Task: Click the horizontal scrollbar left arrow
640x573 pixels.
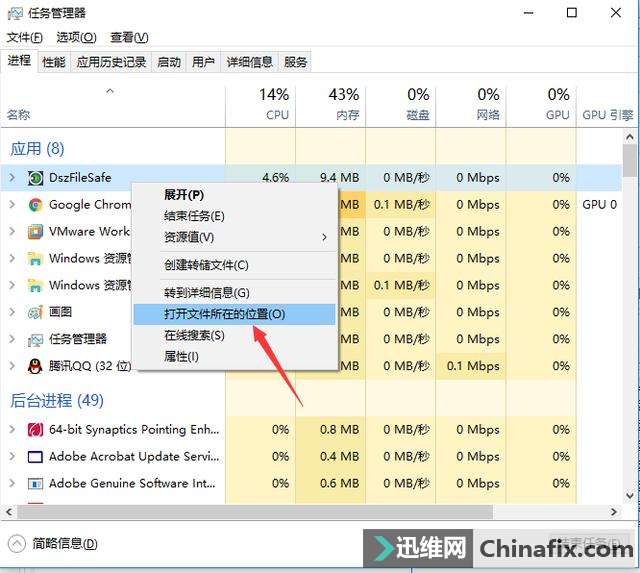Action: point(9,511)
